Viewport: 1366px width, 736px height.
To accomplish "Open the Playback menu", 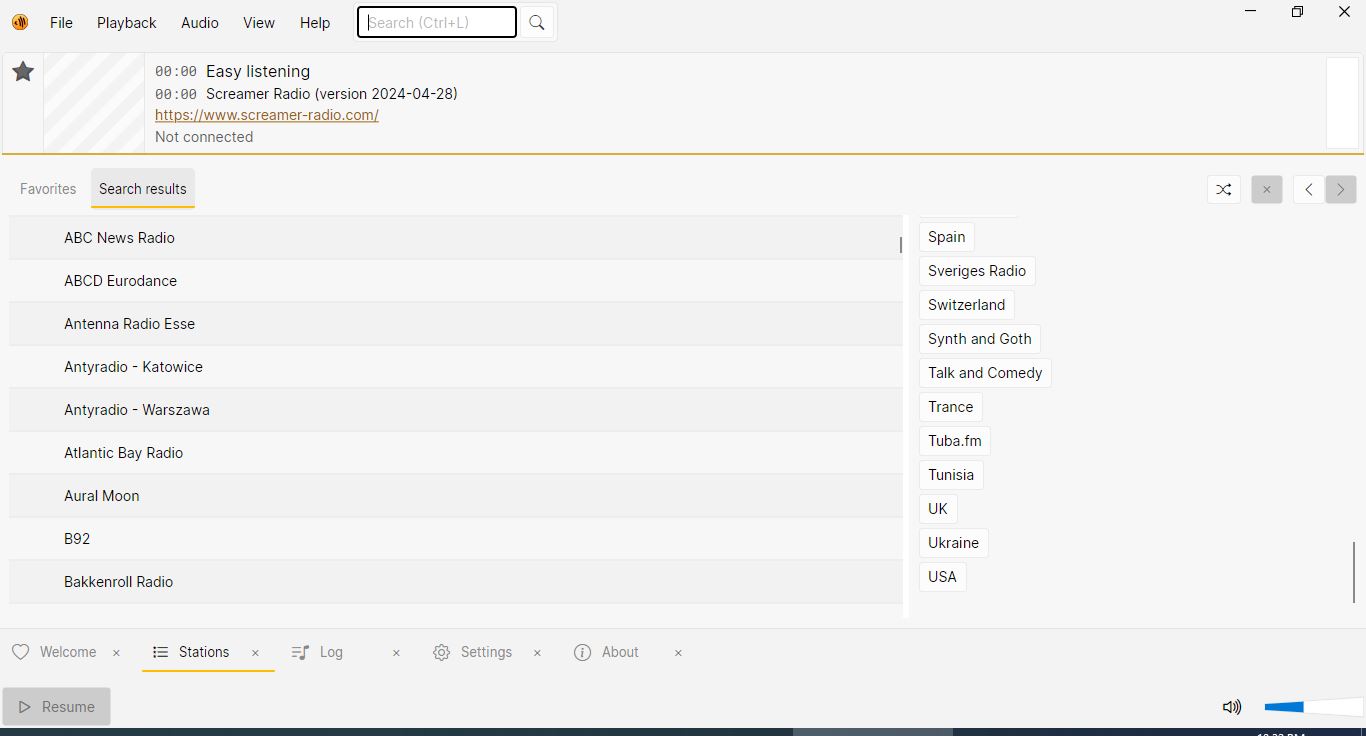I will coord(127,23).
